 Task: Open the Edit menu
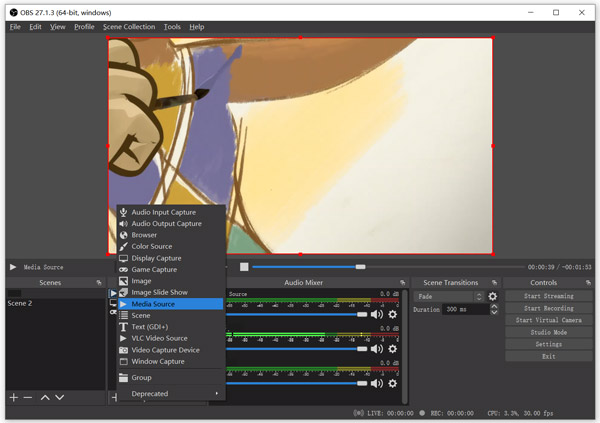(35, 27)
